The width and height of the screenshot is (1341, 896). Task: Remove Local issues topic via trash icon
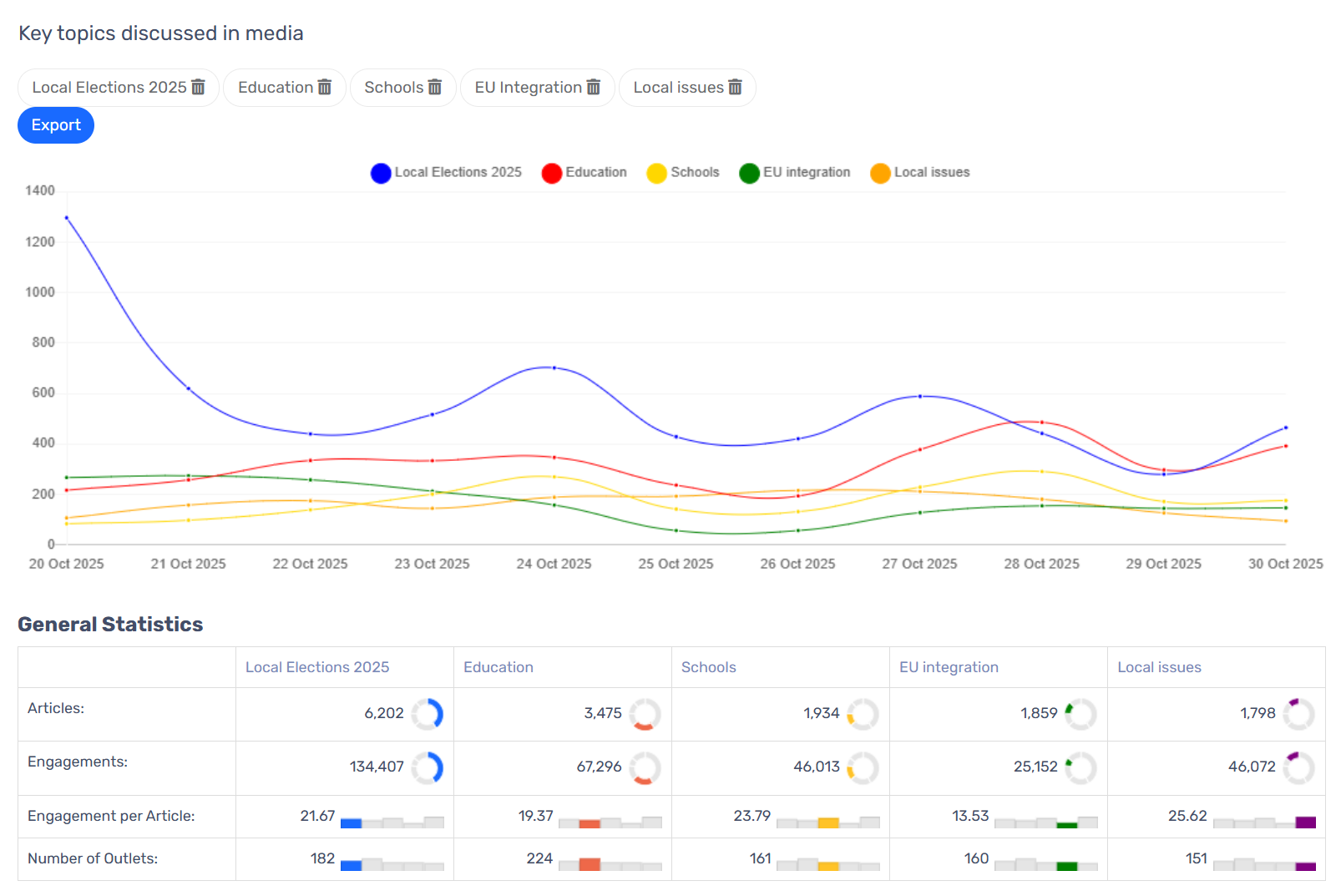tap(735, 88)
